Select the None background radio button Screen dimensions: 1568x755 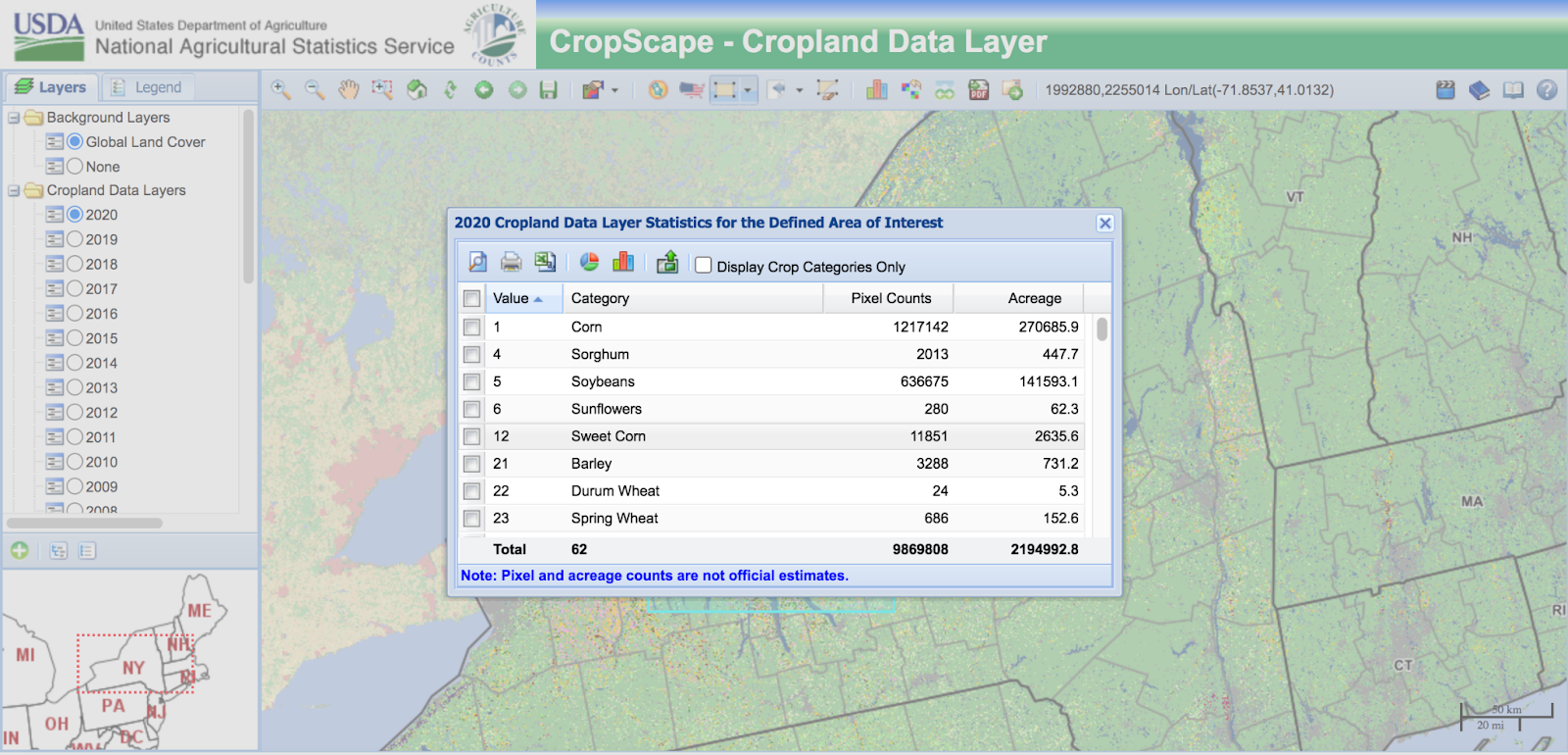75,166
